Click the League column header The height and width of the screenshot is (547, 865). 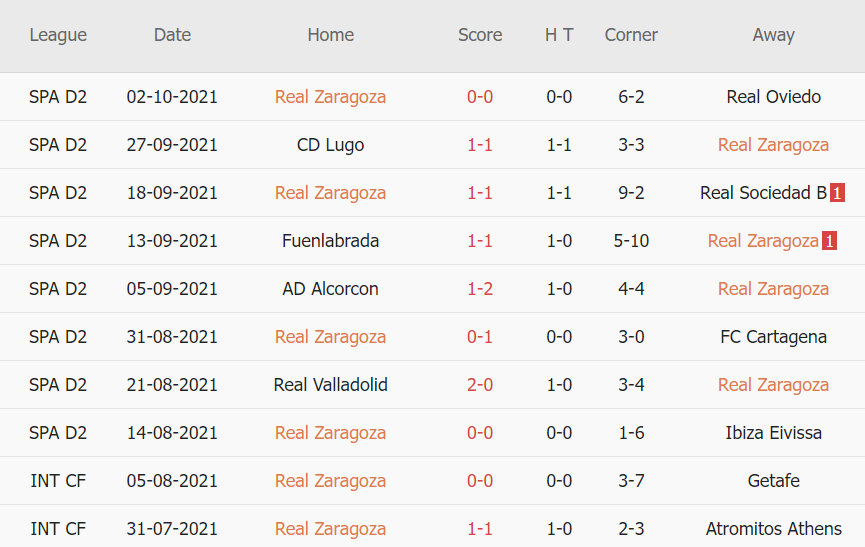point(58,35)
